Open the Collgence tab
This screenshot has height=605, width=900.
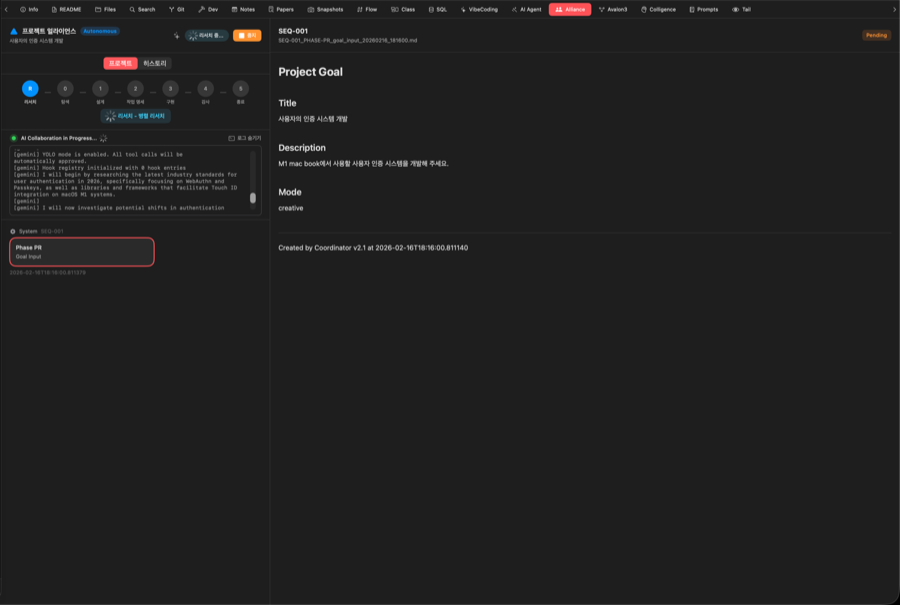coord(657,9)
